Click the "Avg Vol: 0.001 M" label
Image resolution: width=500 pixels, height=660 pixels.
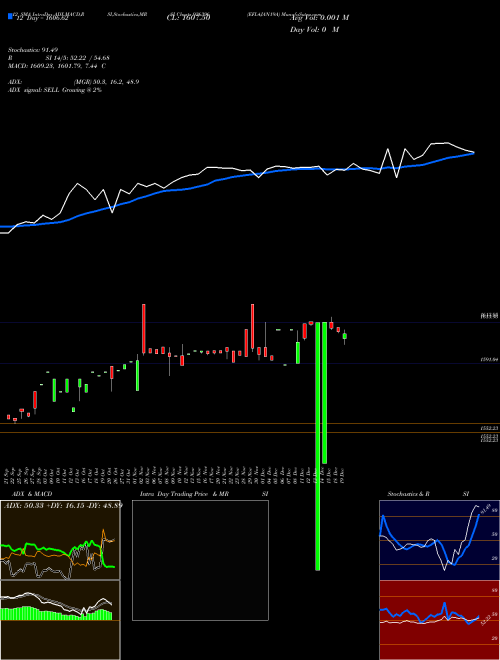[319, 18]
